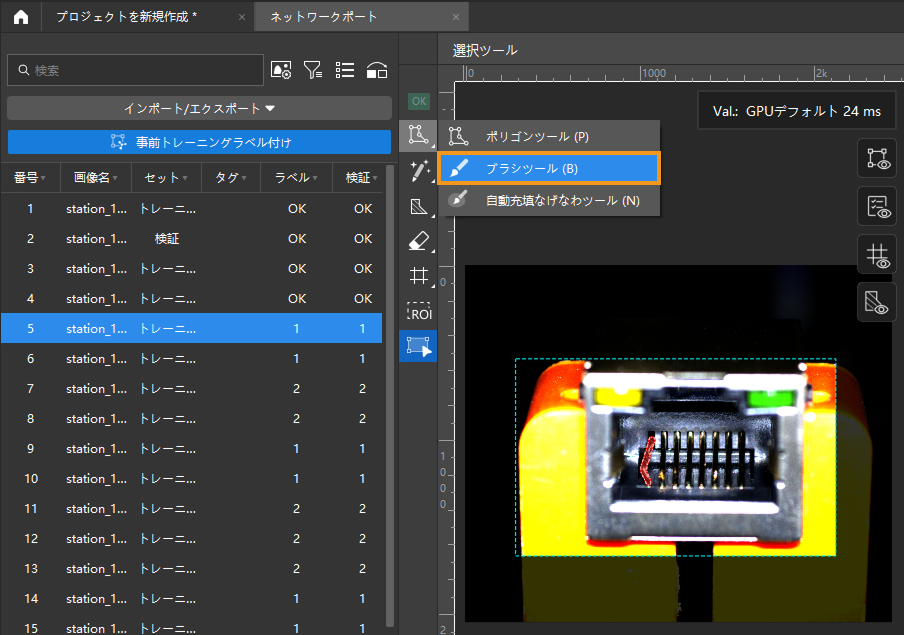Click the selection tool with arrow icon
The image size is (904, 635).
pyautogui.click(x=418, y=346)
